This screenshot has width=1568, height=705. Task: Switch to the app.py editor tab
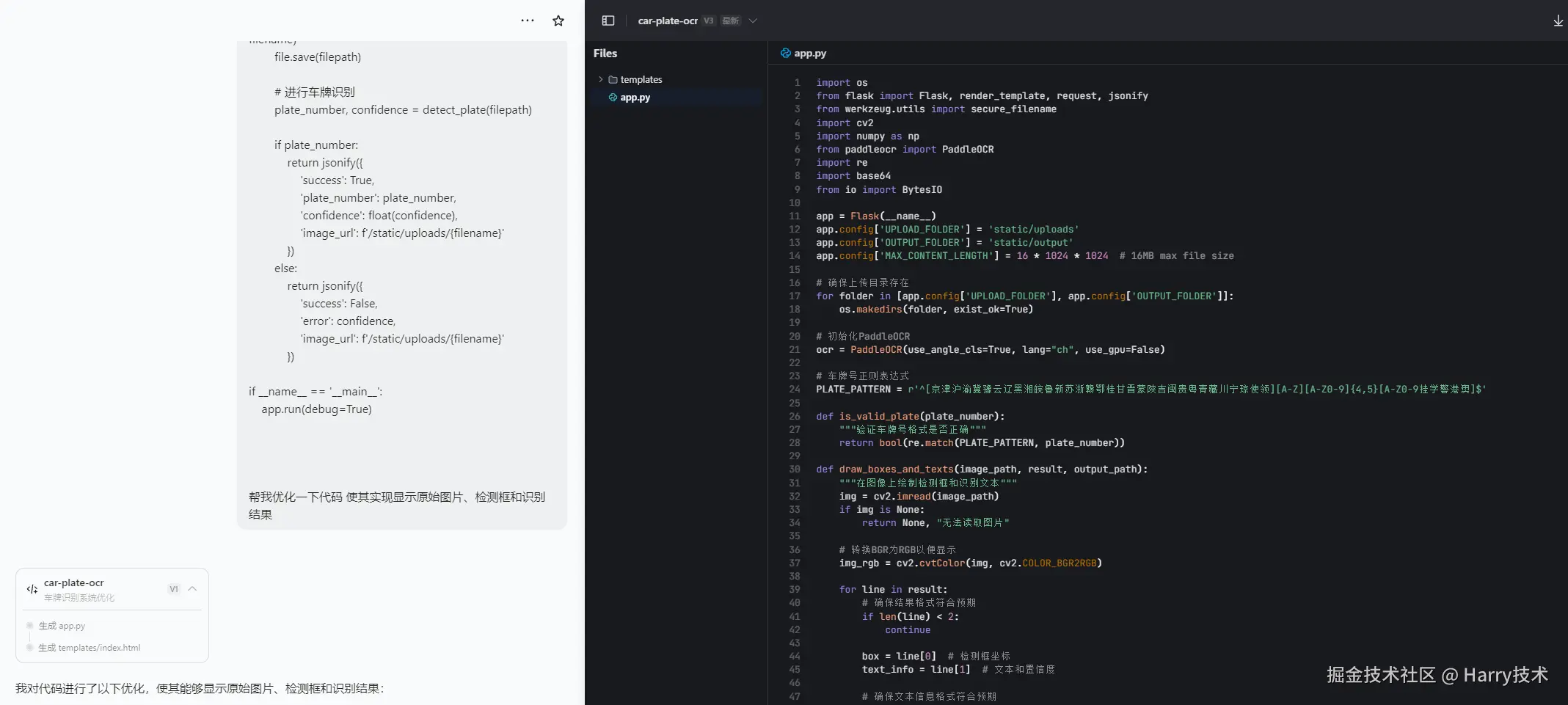809,54
